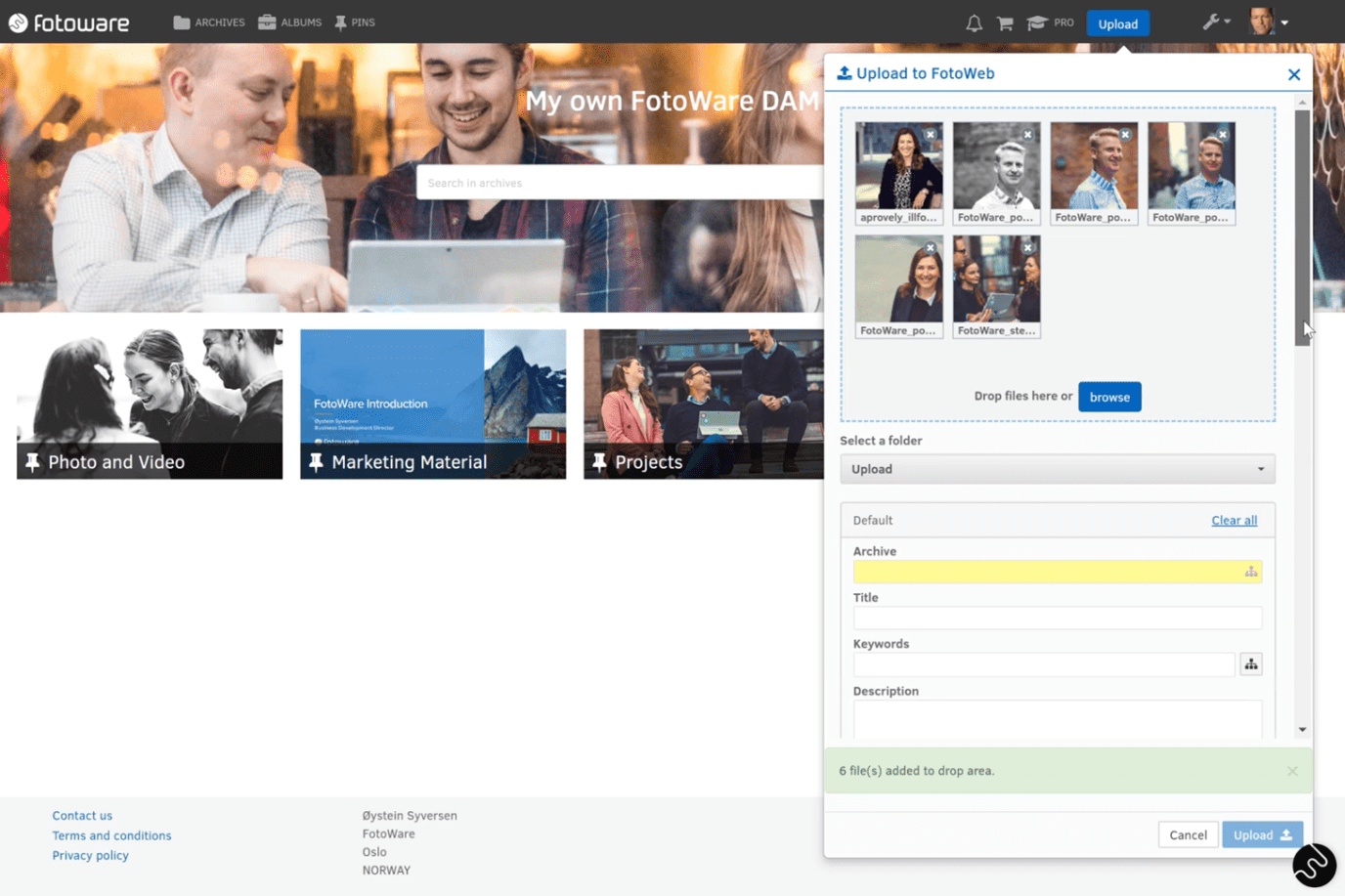Open the wrench tools dropdown
The height and width of the screenshot is (896, 1345).
1216,22
